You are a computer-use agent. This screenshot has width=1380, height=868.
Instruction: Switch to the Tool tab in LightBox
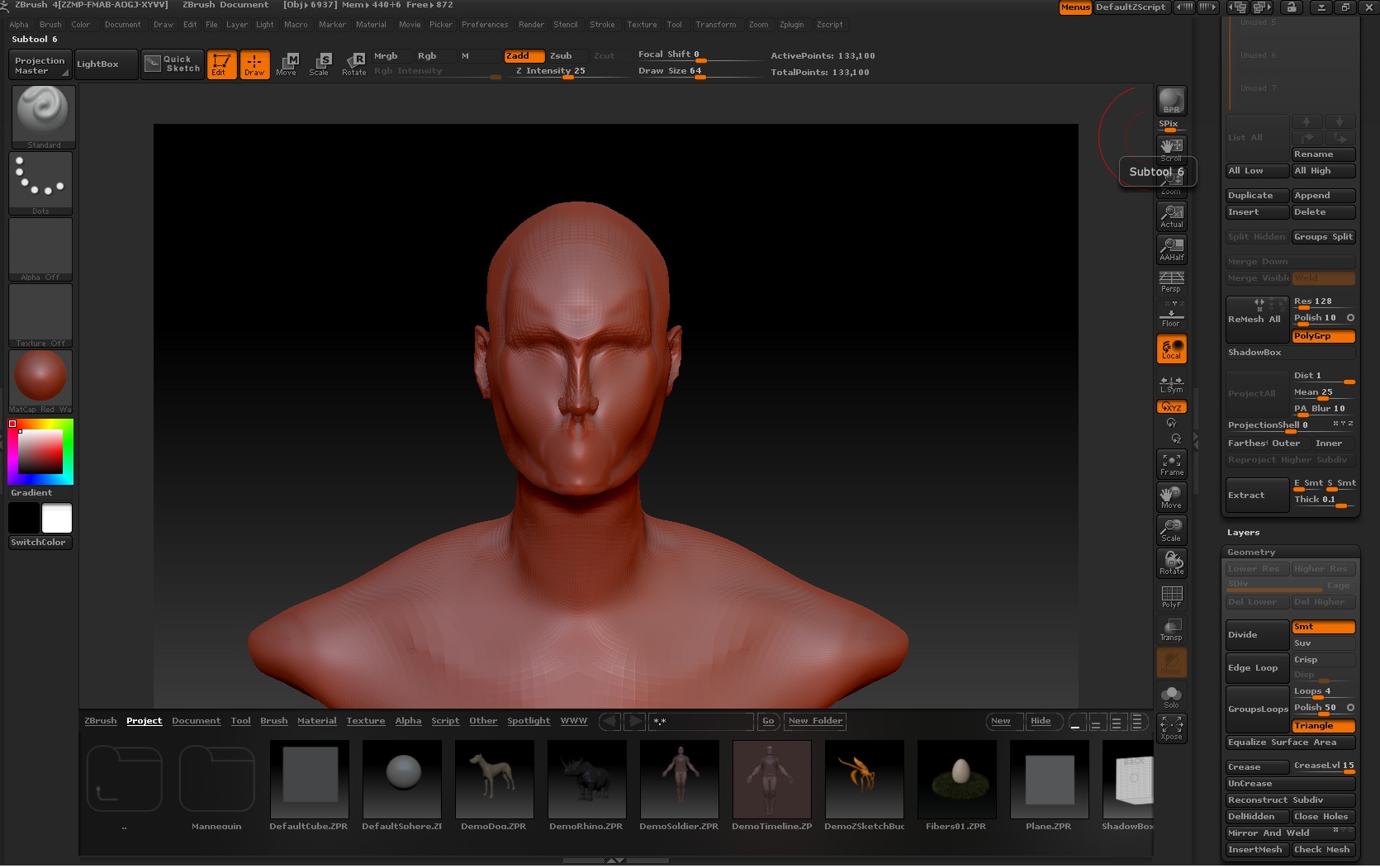[x=240, y=721]
